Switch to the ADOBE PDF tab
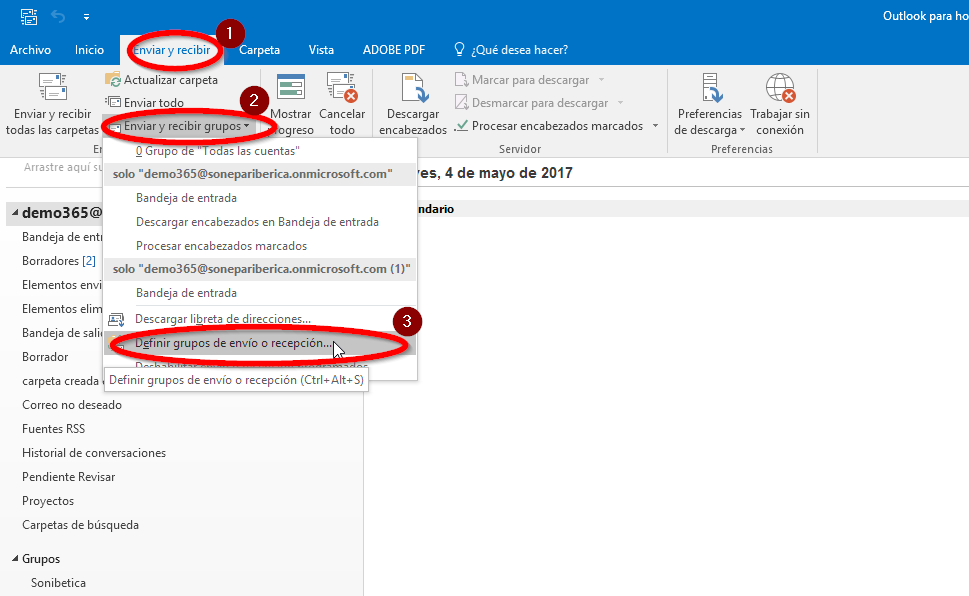Image resolution: width=969 pixels, height=596 pixels. coord(394,50)
